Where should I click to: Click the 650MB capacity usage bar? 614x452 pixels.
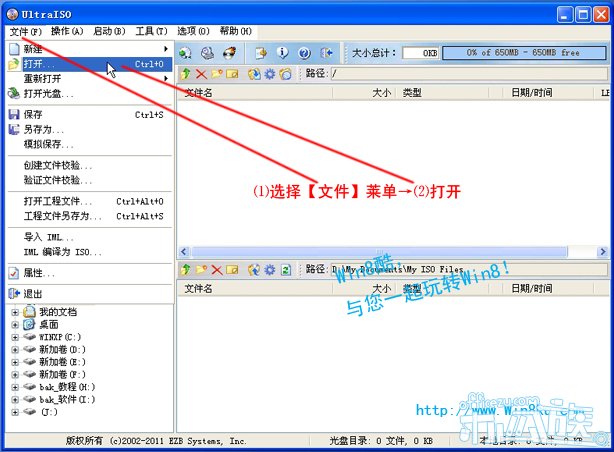pyautogui.click(x=524, y=53)
